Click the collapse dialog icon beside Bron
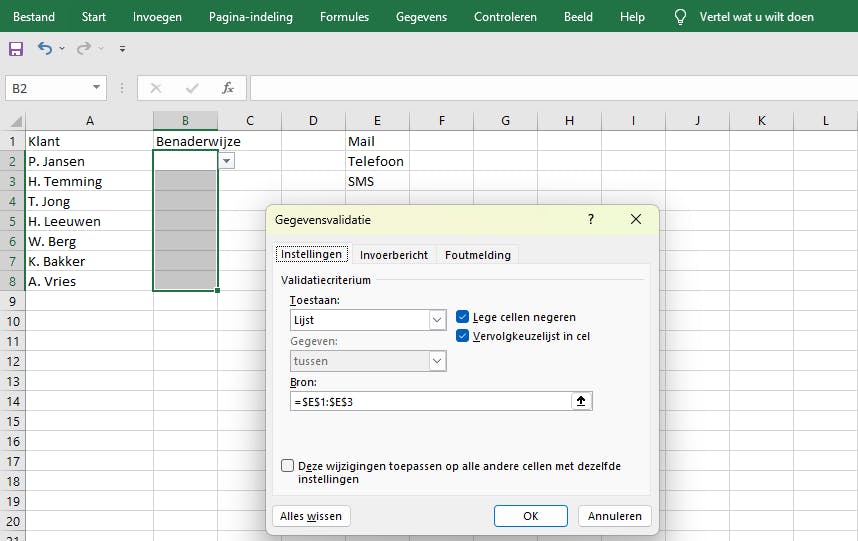 coord(581,401)
